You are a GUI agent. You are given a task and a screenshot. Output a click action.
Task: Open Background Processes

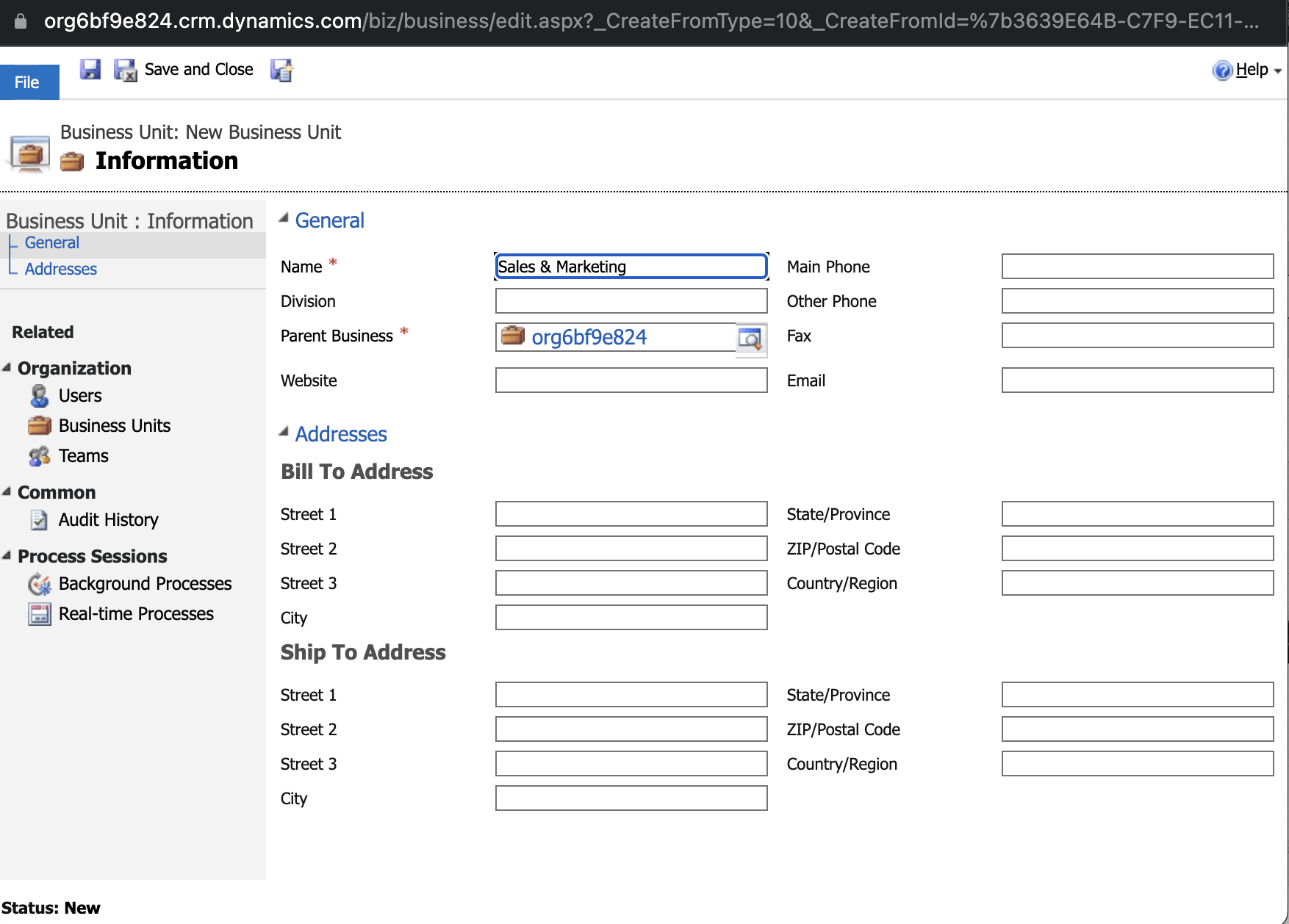(x=145, y=584)
